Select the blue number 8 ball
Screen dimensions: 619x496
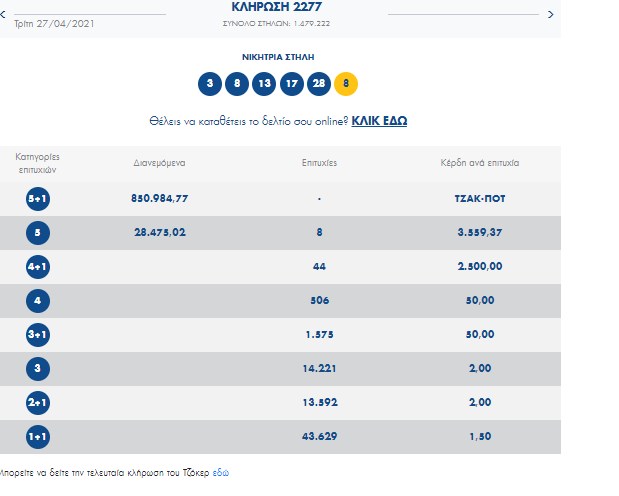[x=237, y=84]
